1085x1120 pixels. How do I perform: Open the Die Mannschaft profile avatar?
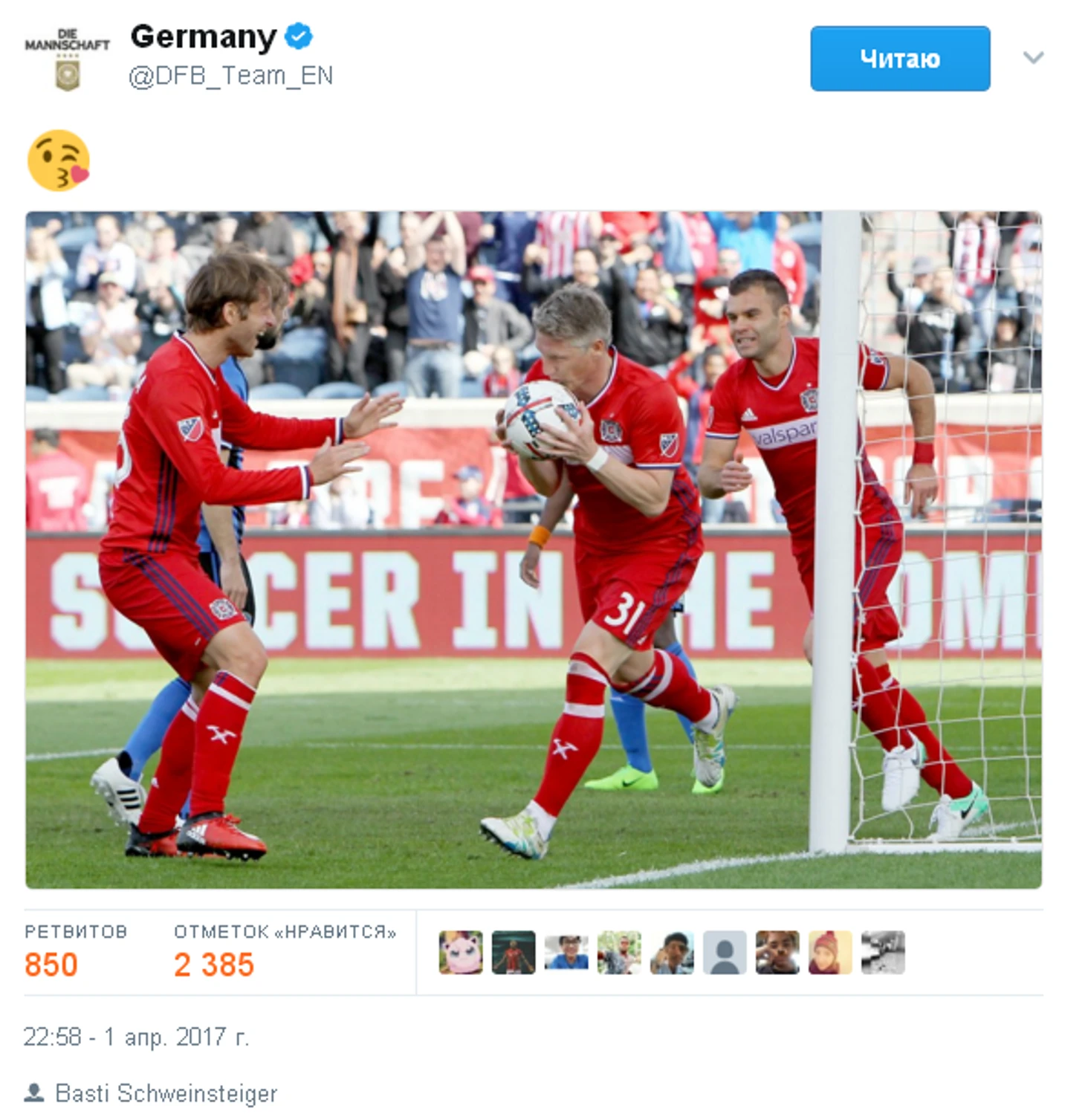(x=67, y=59)
